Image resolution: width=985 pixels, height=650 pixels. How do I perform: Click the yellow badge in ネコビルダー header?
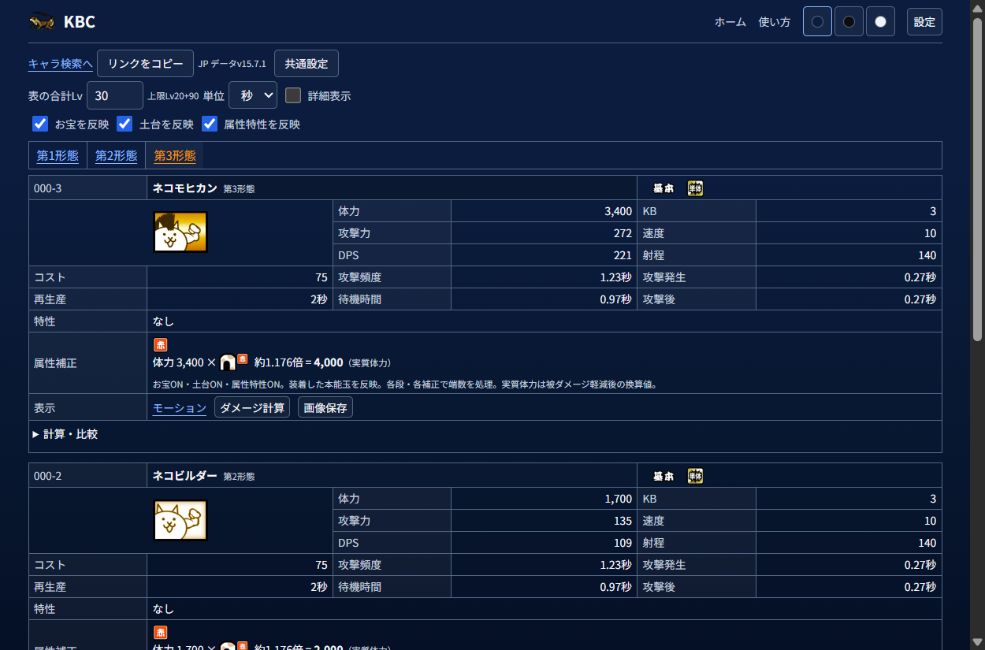[695, 476]
